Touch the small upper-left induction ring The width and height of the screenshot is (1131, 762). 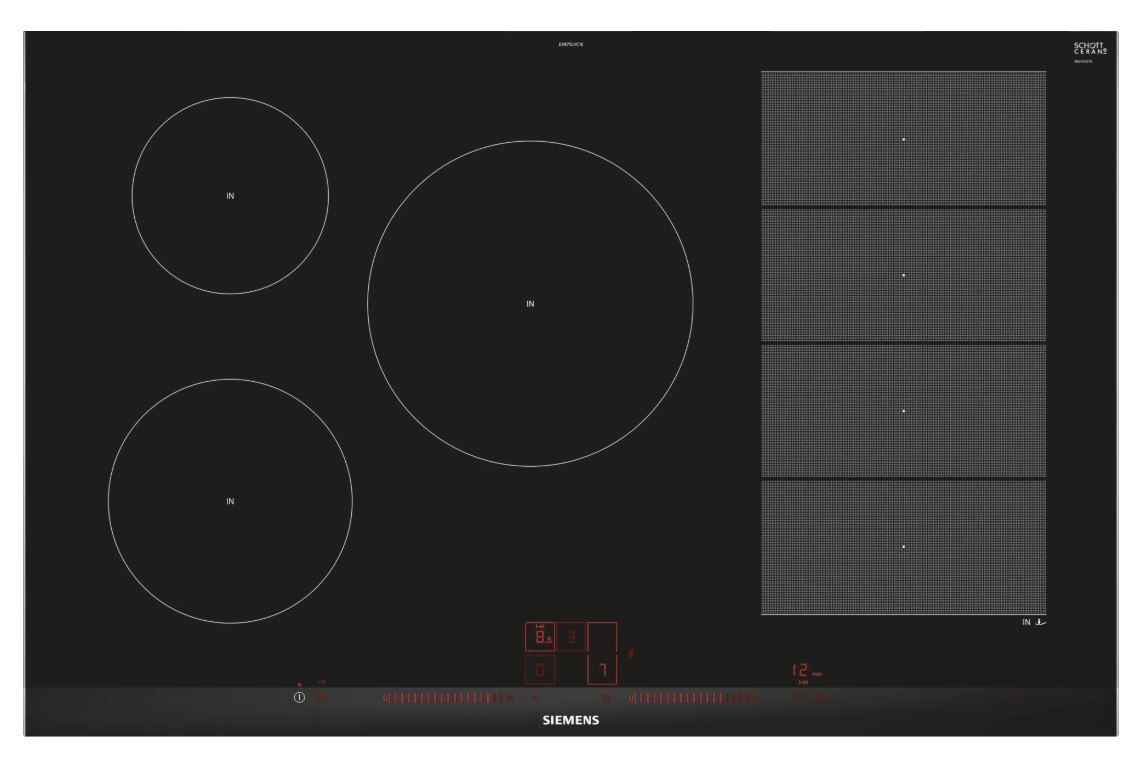click(230, 196)
